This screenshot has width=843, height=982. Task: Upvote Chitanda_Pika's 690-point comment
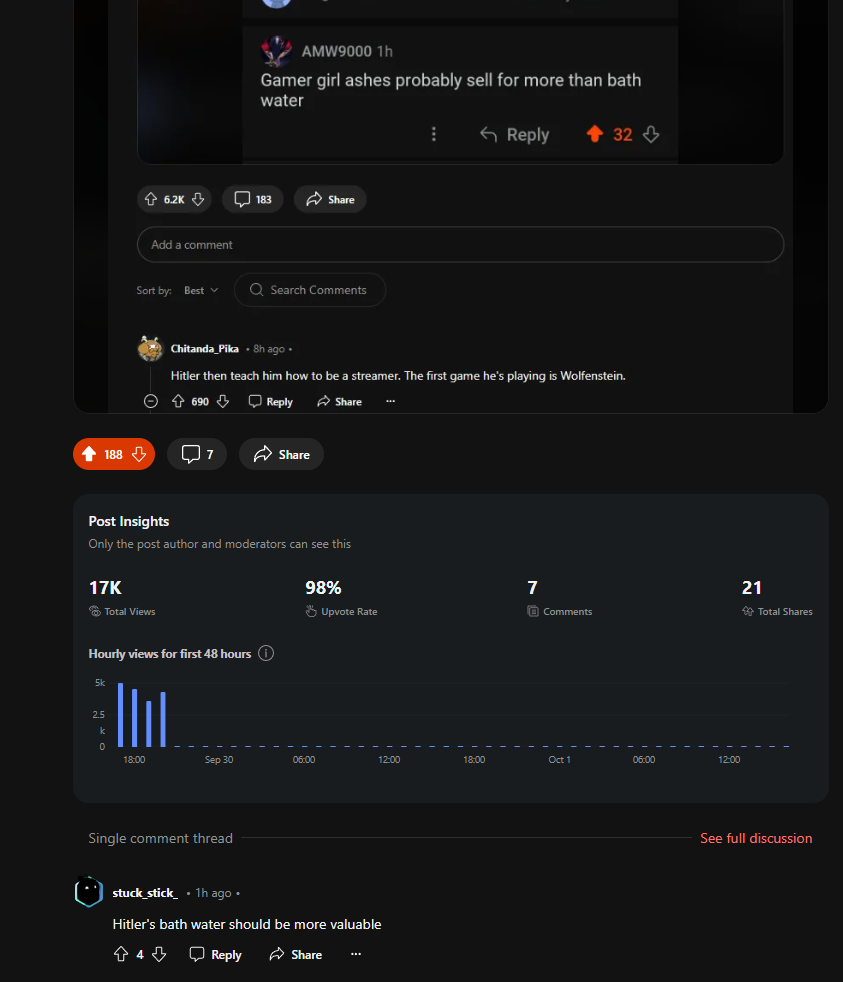pos(178,401)
